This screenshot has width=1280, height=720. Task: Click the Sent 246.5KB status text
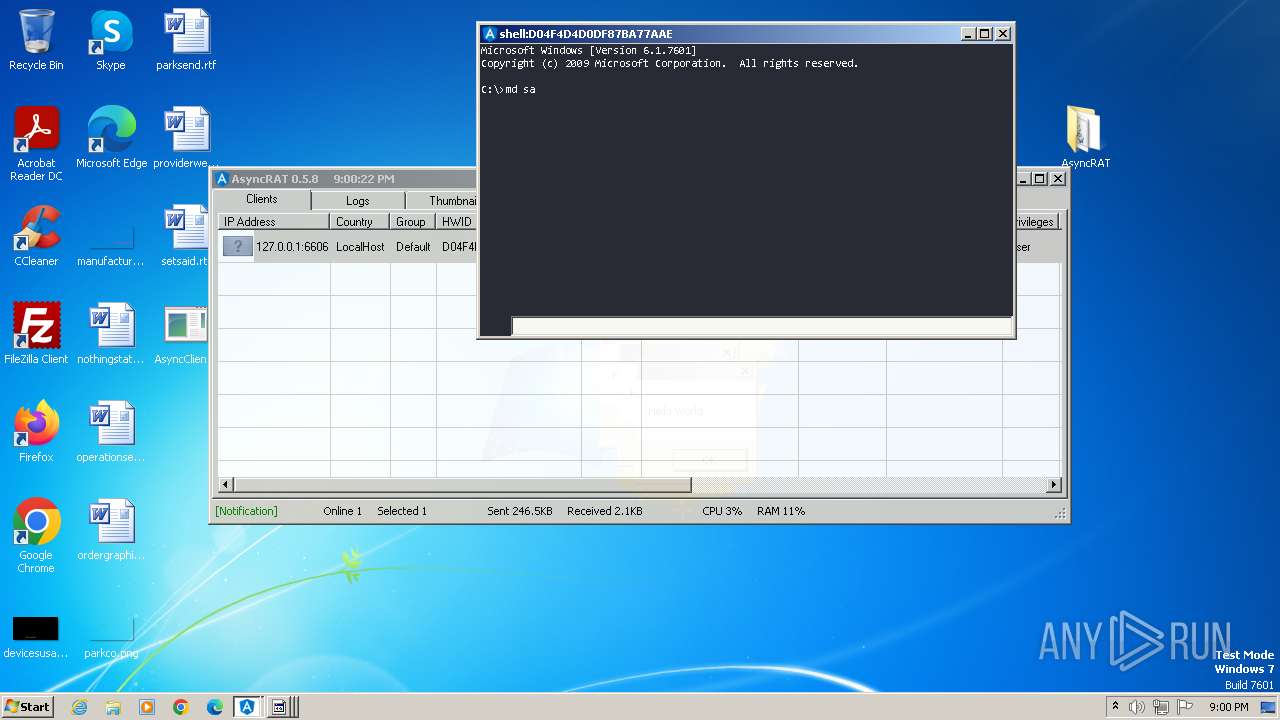520,511
